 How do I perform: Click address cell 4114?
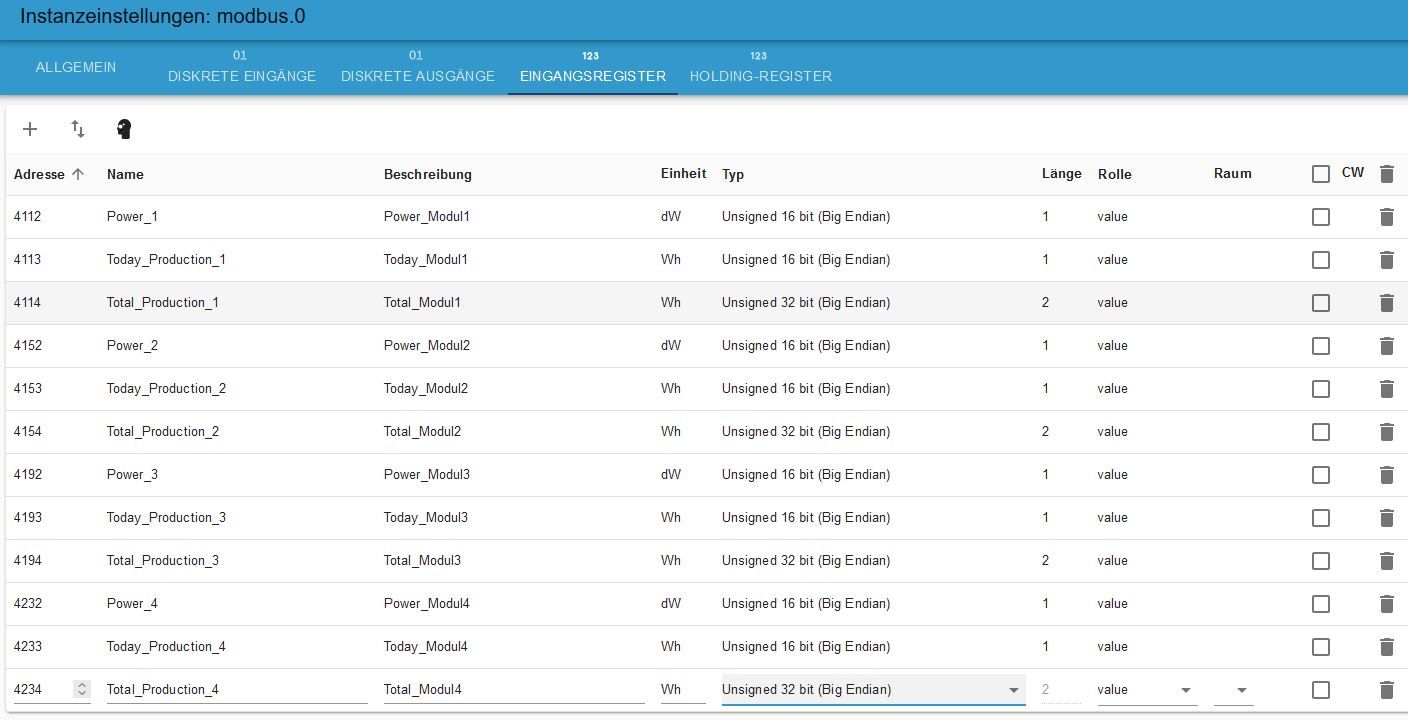(27, 303)
